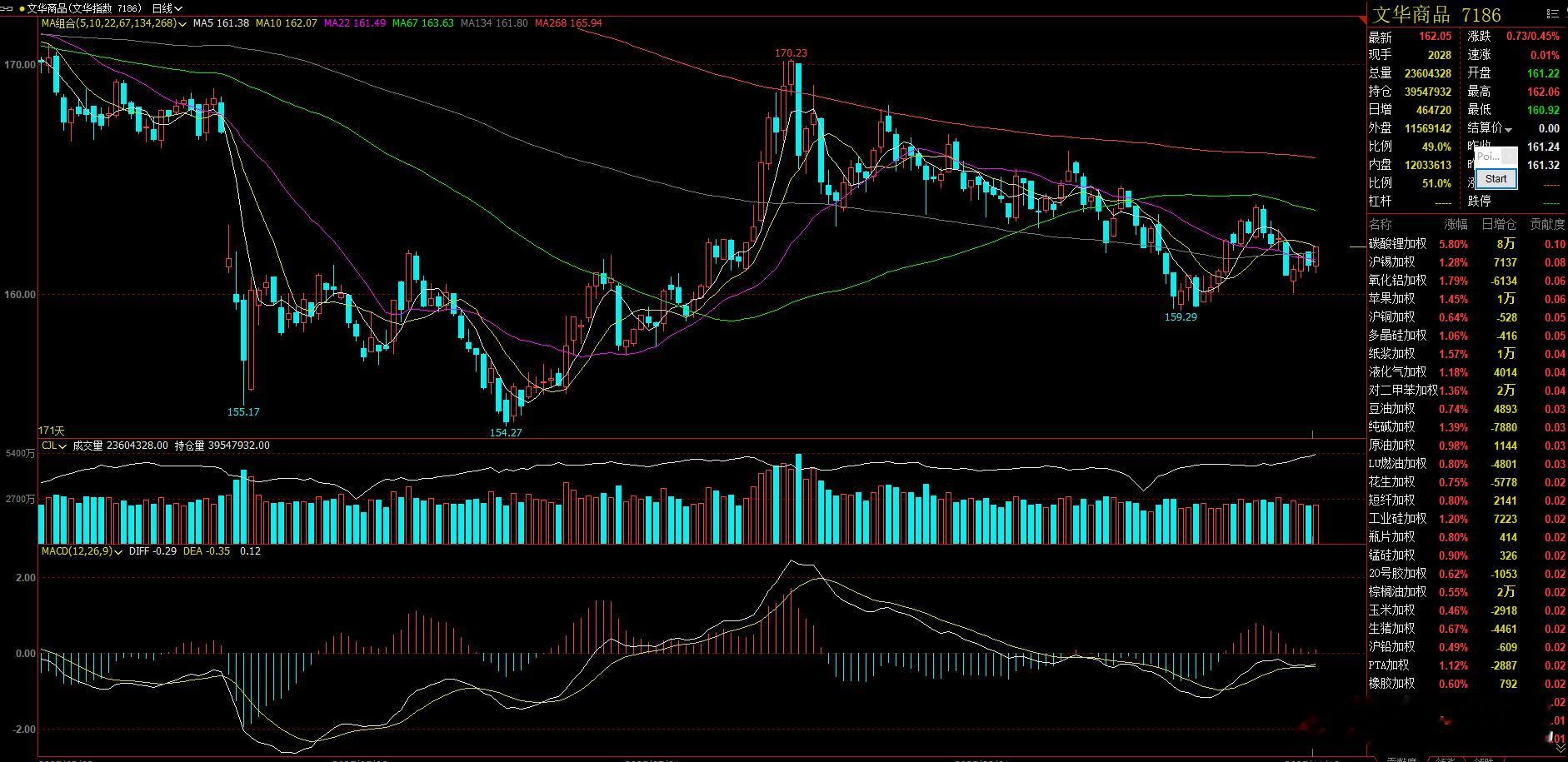The image size is (1568, 762).
Task: Select the 原油加权 row
Action: pyautogui.click(x=1467, y=446)
